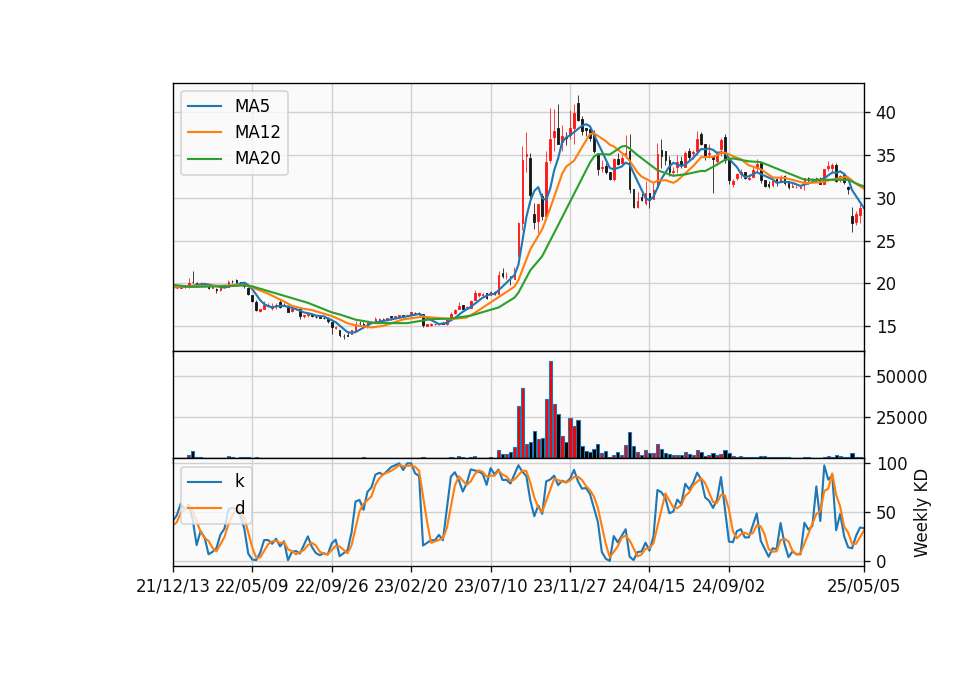
Task: Click the KD axis value 50
Action: pyautogui.click(x=886, y=512)
